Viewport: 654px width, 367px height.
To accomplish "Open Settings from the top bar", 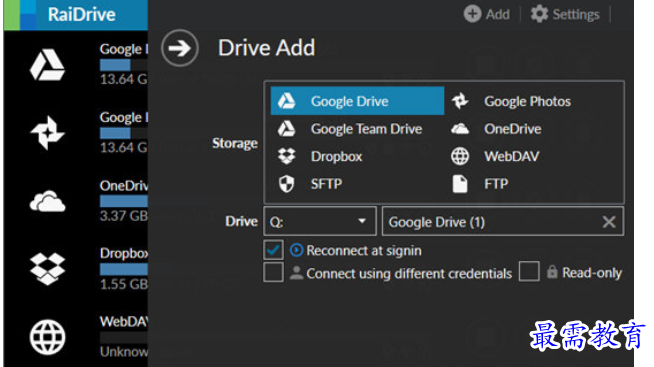I will (565, 14).
